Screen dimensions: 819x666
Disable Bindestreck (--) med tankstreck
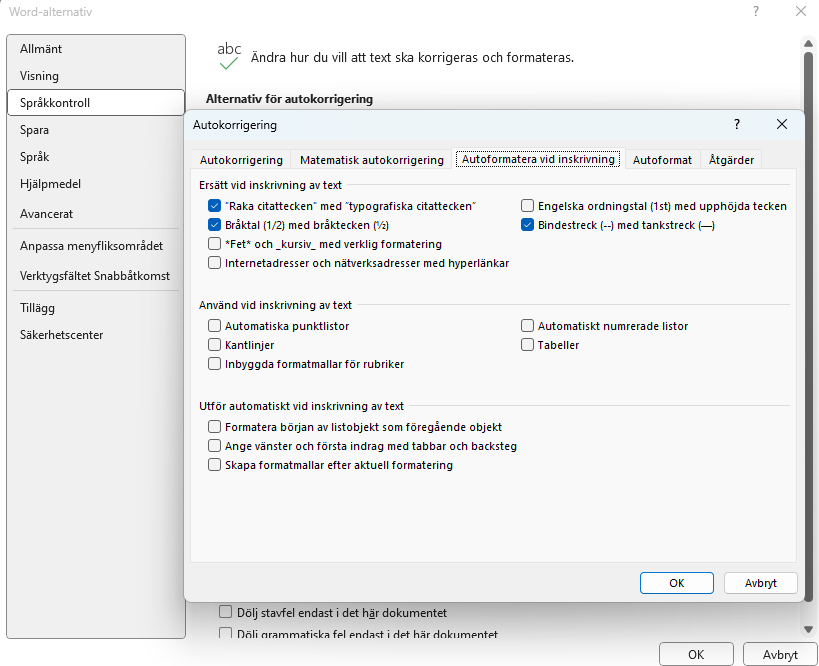click(x=528, y=225)
